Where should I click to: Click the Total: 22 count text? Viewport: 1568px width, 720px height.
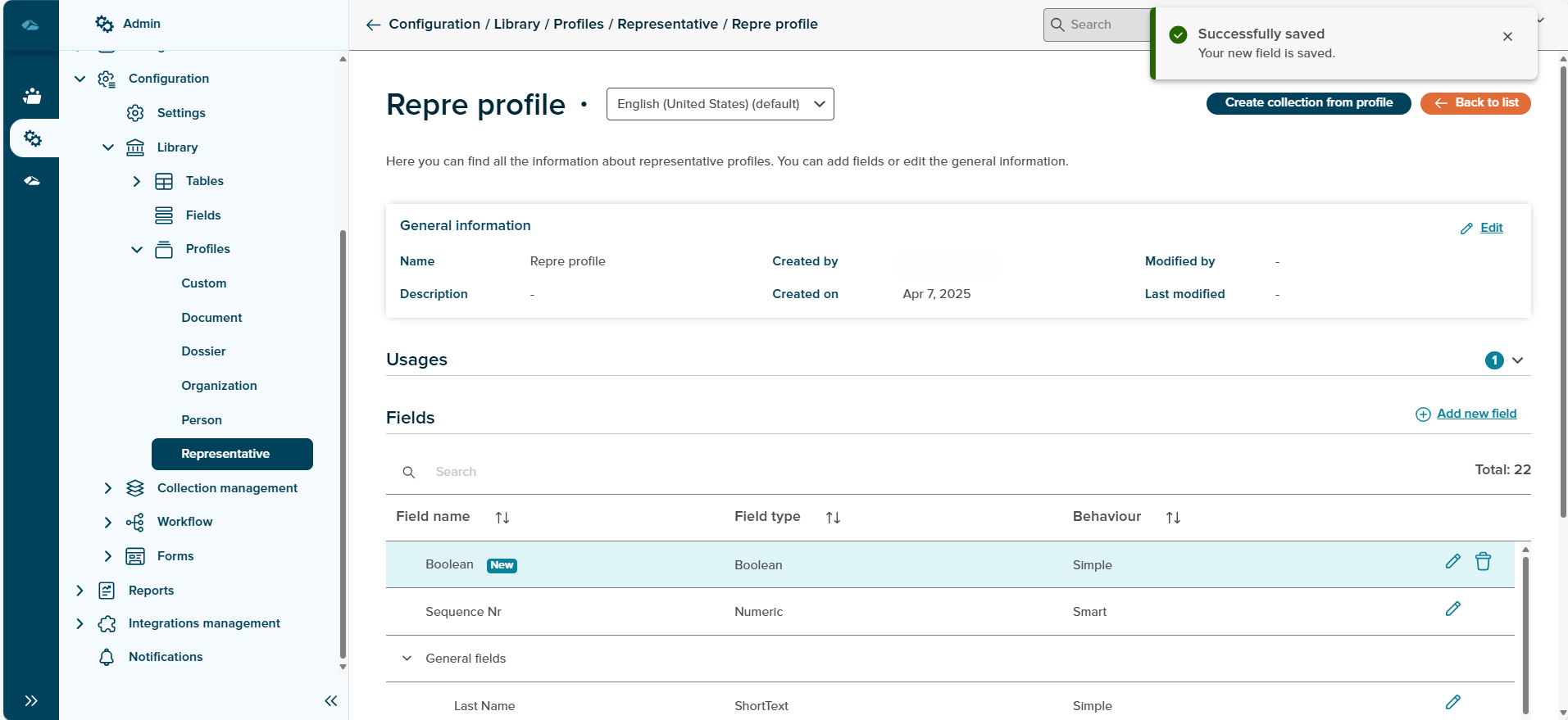point(1503,469)
